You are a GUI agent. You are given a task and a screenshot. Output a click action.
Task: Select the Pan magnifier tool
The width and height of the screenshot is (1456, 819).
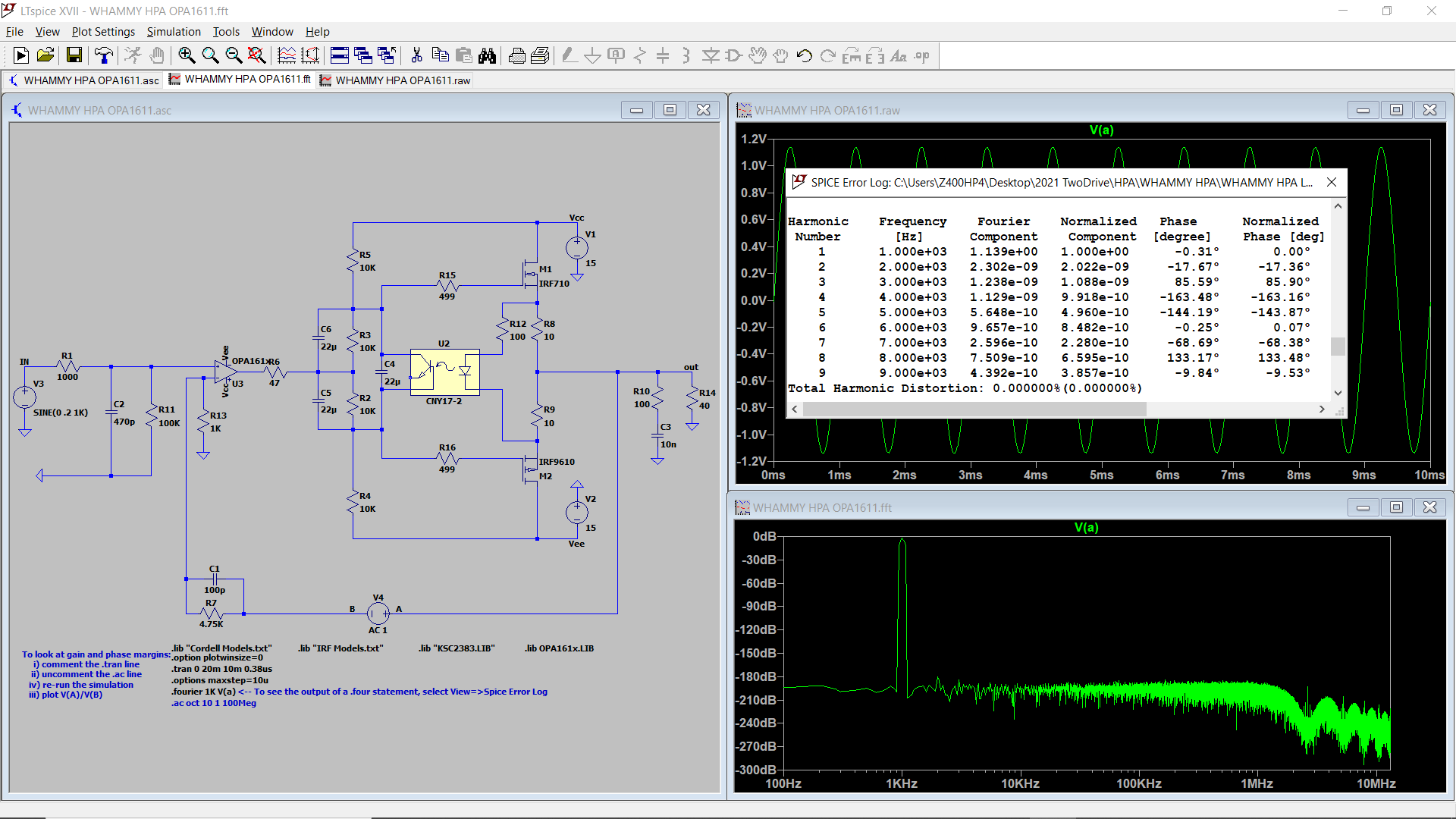click(210, 55)
